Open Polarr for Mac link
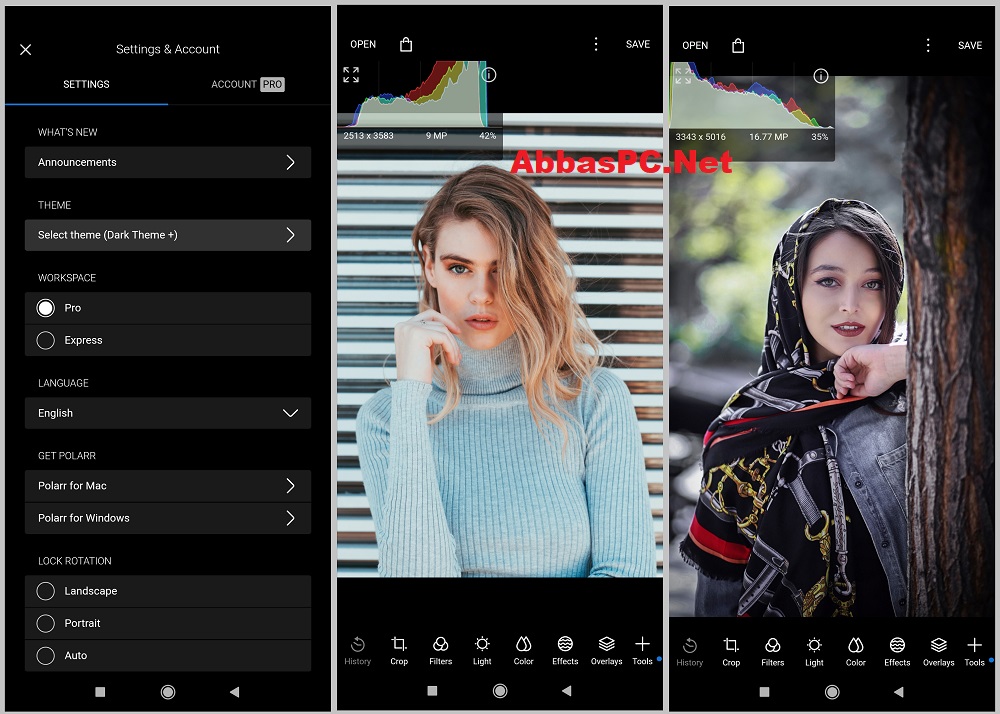The width and height of the screenshot is (1000, 714). coord(168,486)
